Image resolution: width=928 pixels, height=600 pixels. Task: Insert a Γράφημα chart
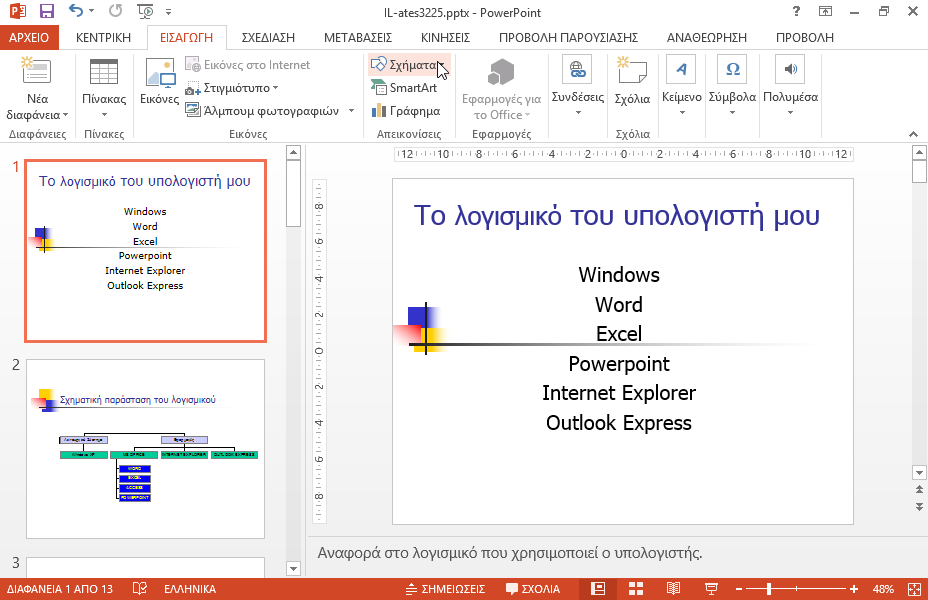pos(406,111)
